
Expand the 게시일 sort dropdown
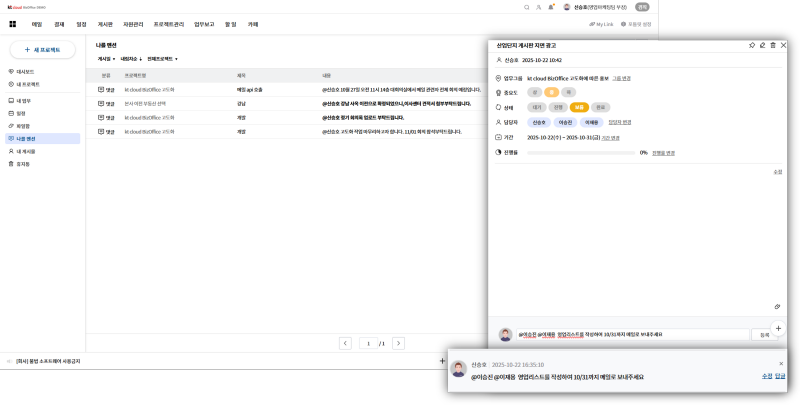click(105, 59)
